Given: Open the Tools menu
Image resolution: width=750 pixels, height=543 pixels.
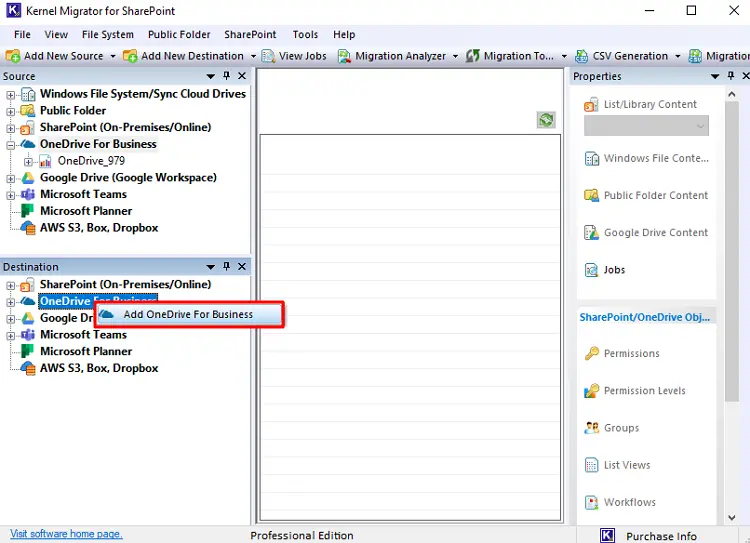Looking at the screenshot, I should tap(305, 34).
